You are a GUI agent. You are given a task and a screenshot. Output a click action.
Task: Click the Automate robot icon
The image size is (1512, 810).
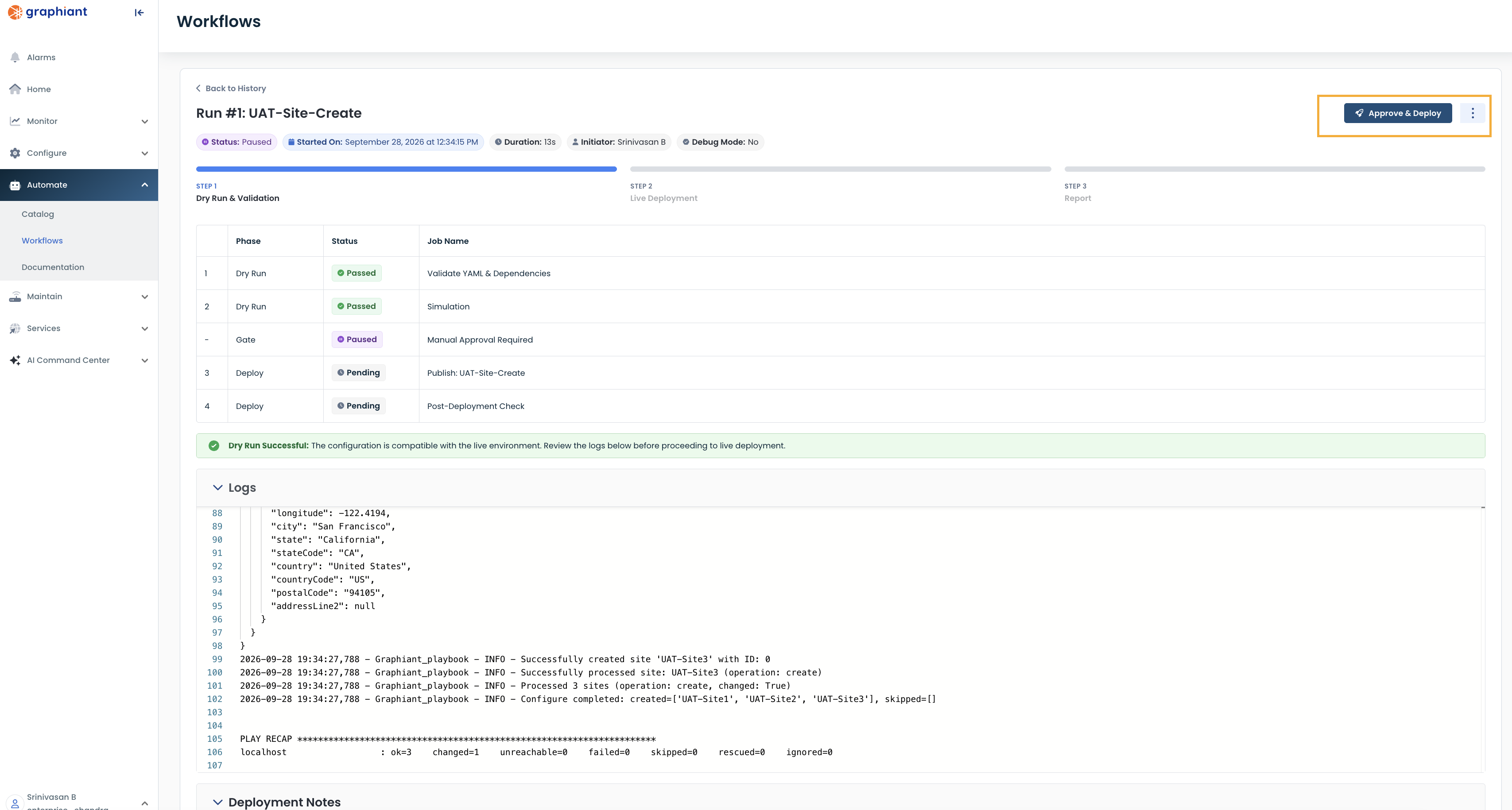click(x=15, y=185)
